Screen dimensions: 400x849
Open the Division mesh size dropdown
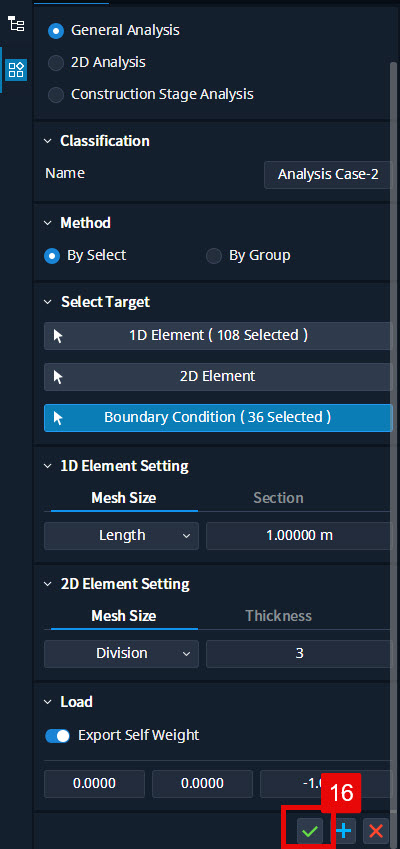(x=121, y=654)
